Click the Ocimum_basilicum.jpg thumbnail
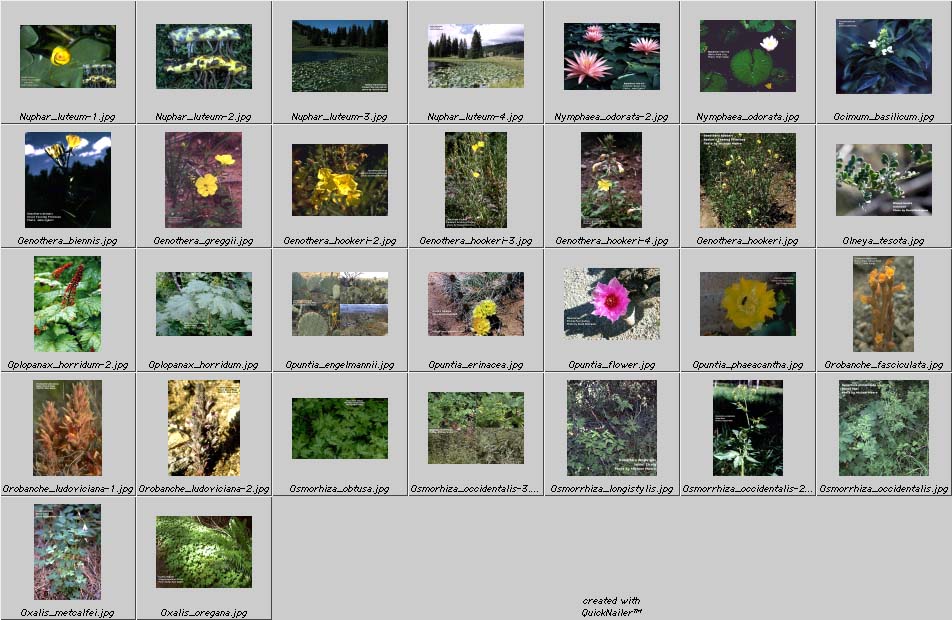 tap(884, 57)
